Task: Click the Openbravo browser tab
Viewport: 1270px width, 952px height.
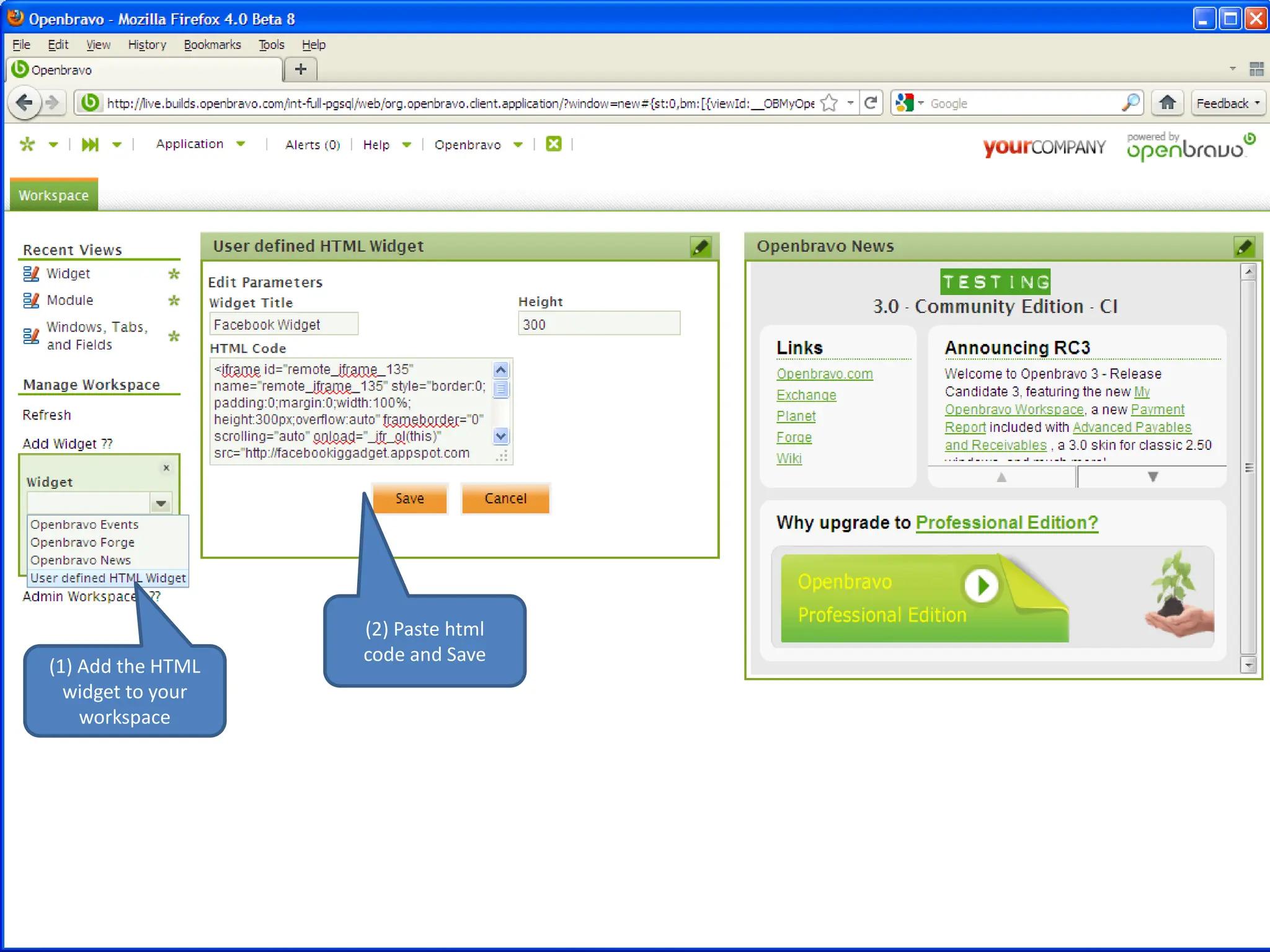Action: pos(144,69)
